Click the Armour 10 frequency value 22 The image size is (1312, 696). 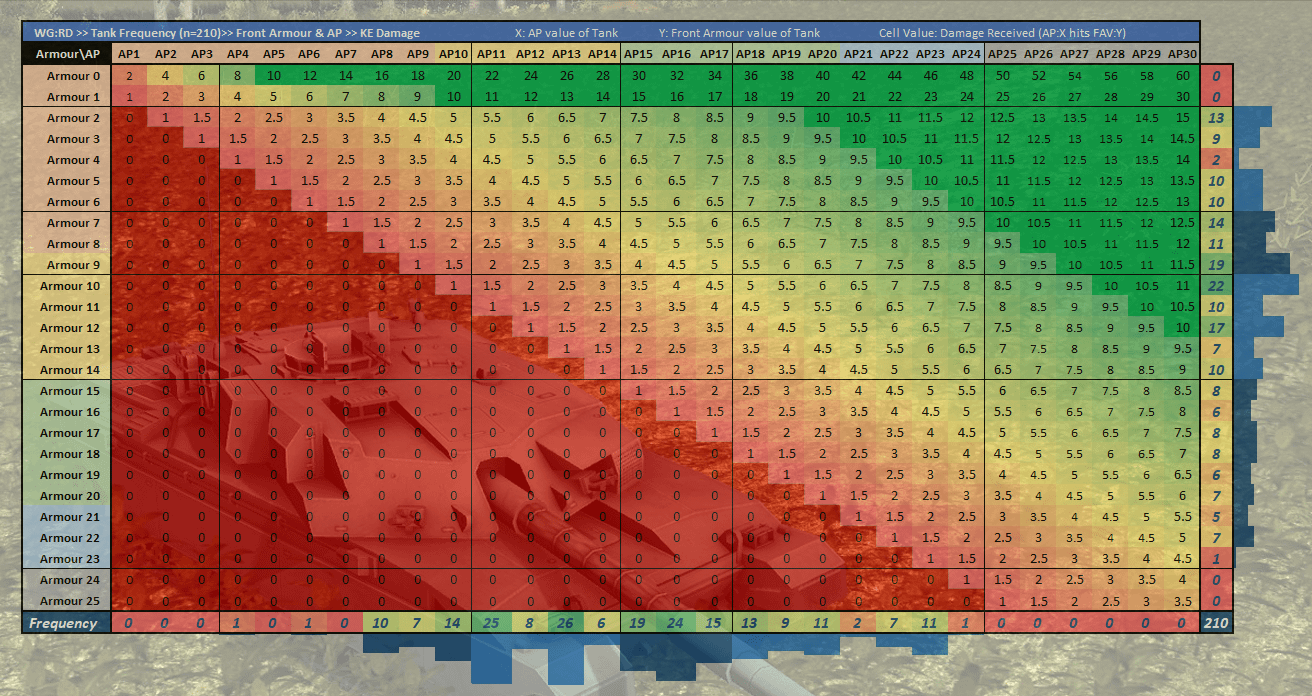point(1216,286)
